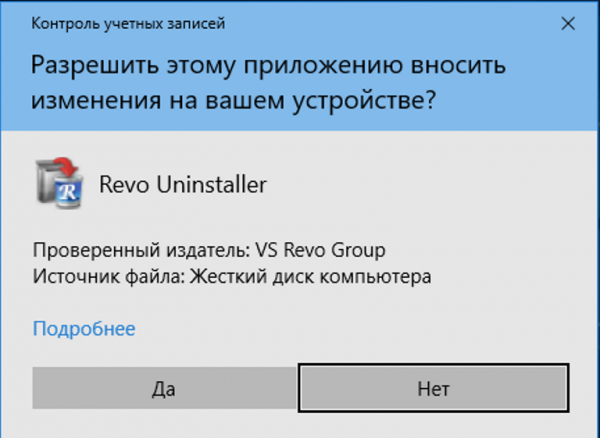The width and height of the screenshot is (600, 438).
Task: Click the Жесткий диск компьютера text
Action: [x=310, y=276]
